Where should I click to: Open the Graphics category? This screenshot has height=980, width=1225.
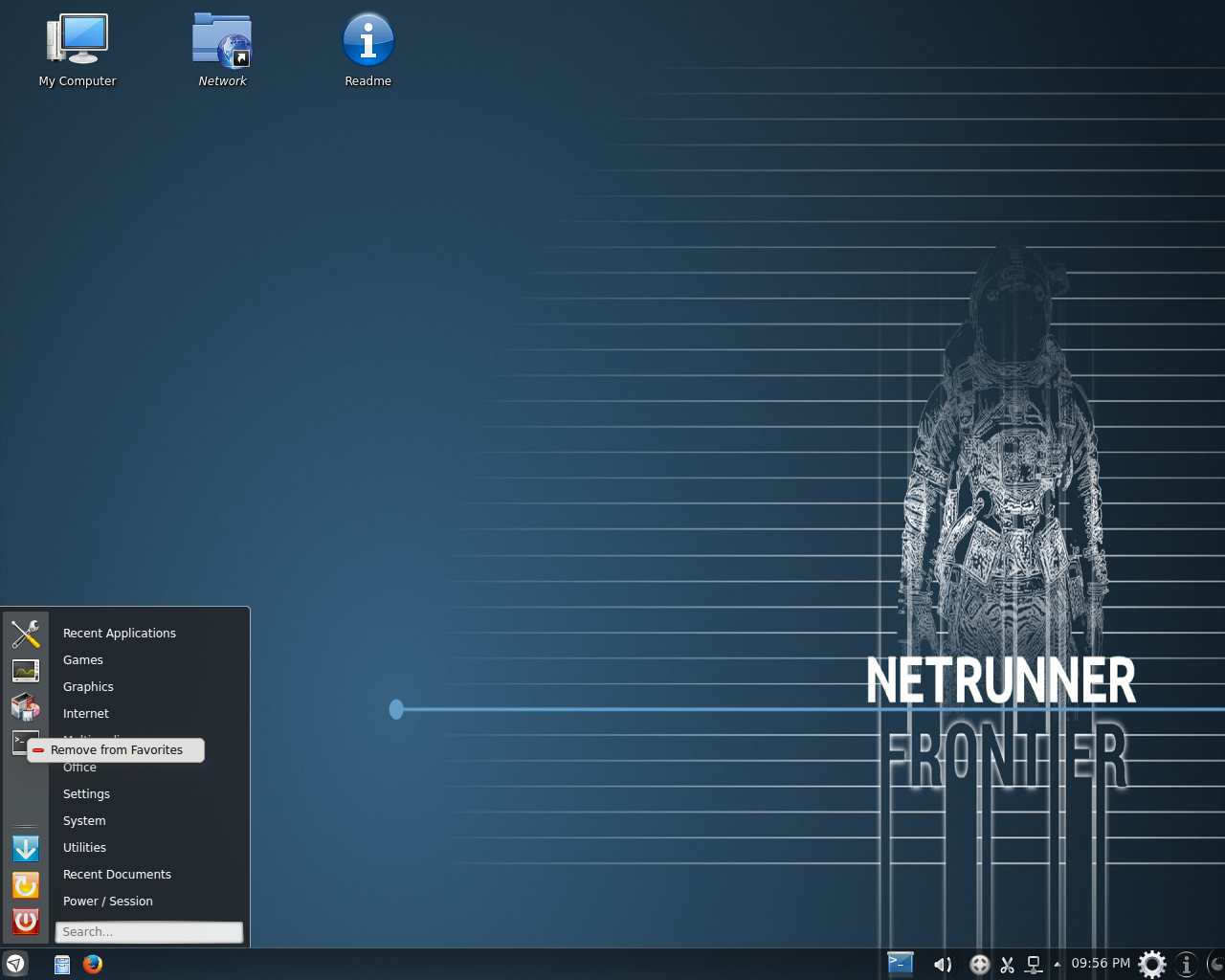pos(88,687)
